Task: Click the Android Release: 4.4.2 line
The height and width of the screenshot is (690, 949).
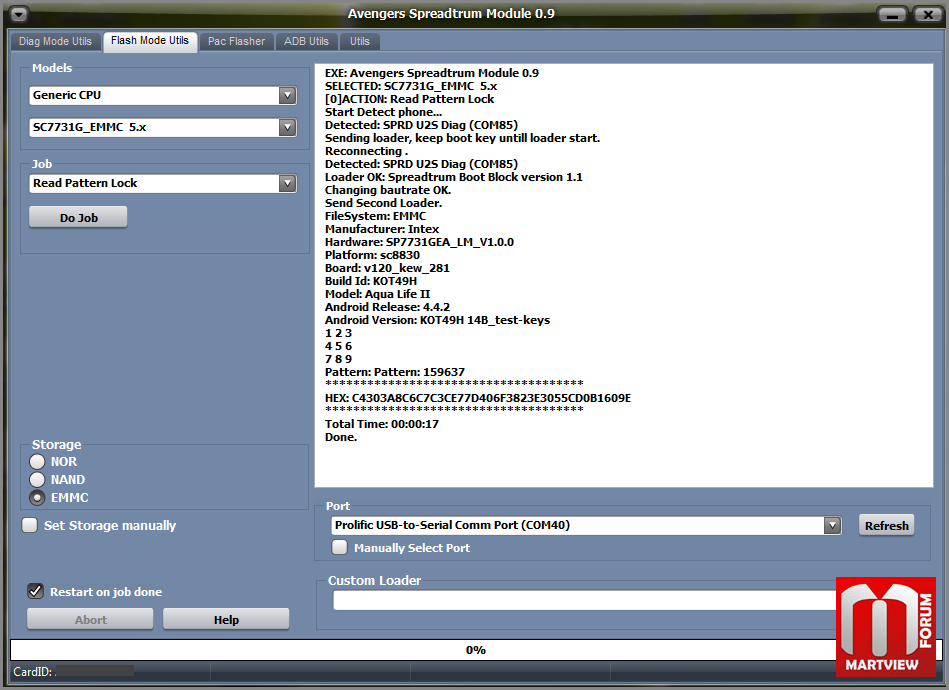Action: tap(387, 307)
